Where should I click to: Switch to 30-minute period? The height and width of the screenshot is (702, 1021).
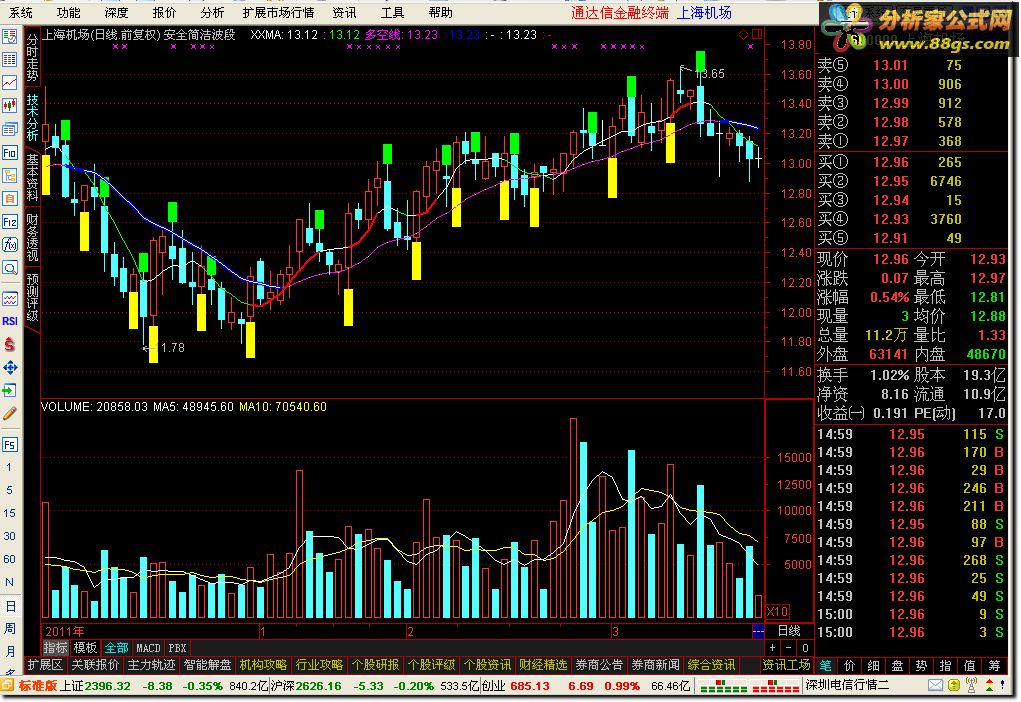pyautogui.click(x=9, y=536)
